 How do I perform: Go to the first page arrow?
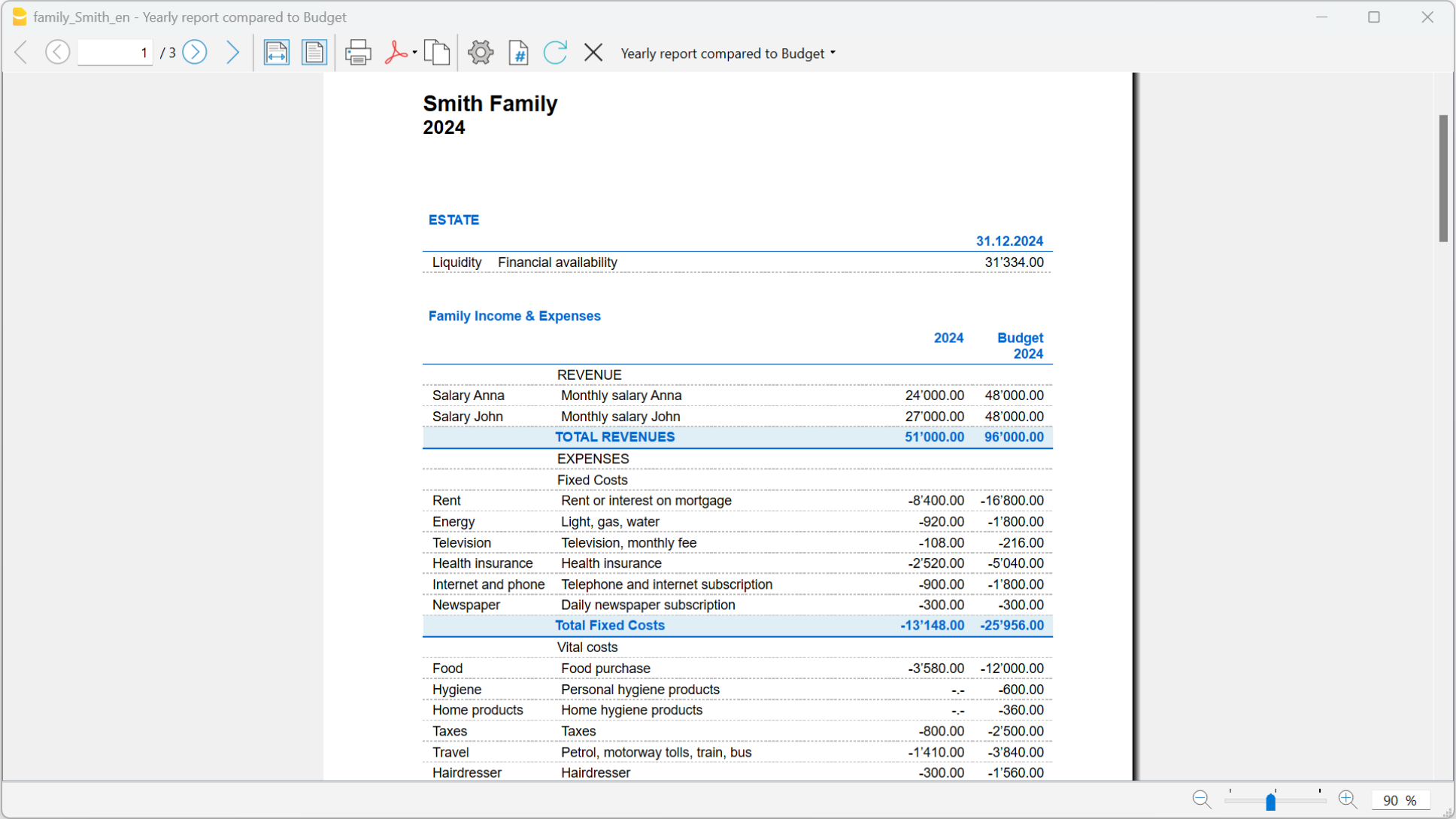click(21, 53)
